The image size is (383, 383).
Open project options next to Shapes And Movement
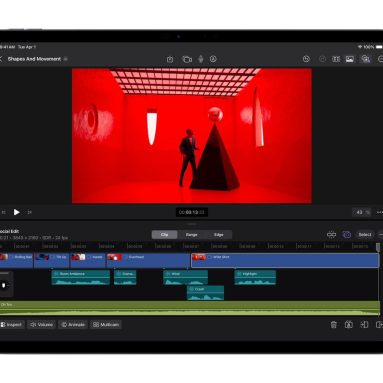point(66,59)
